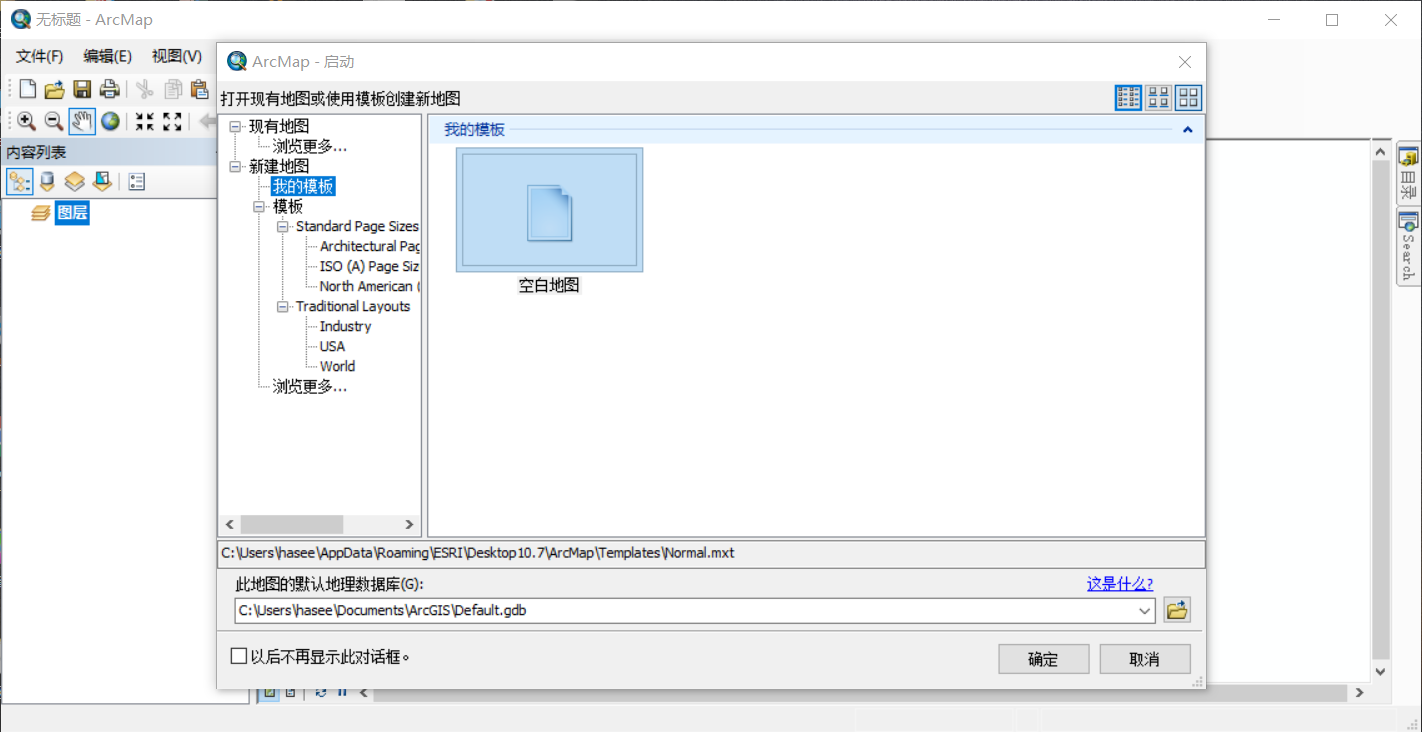Image resolution: width=1422 pixels, height=732 pixels.
Task: Select ISO (A) Page Sizes tree item
Action: click(x=369, y=266)
